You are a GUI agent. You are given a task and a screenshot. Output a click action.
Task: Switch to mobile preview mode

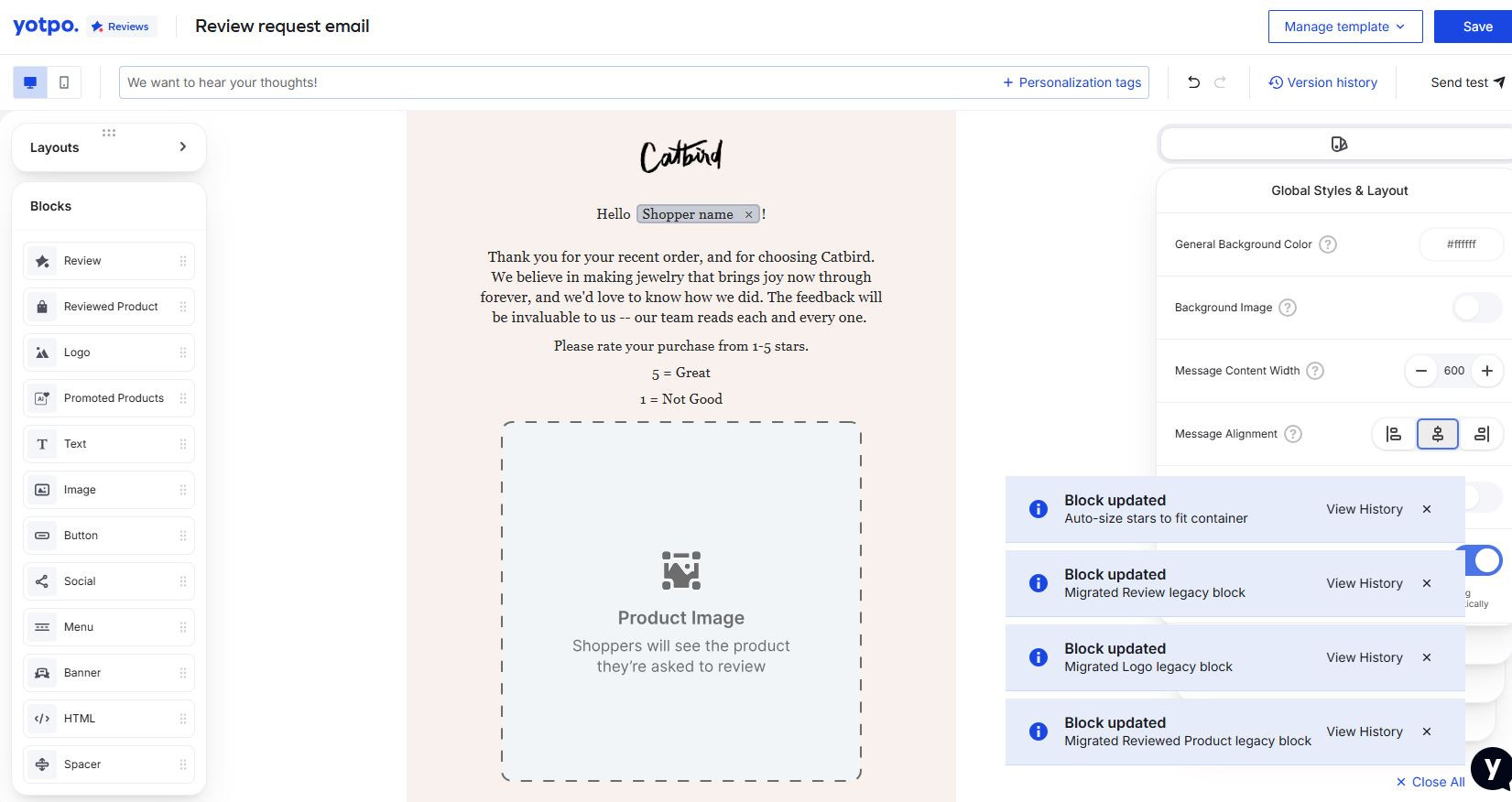point(64,82)
